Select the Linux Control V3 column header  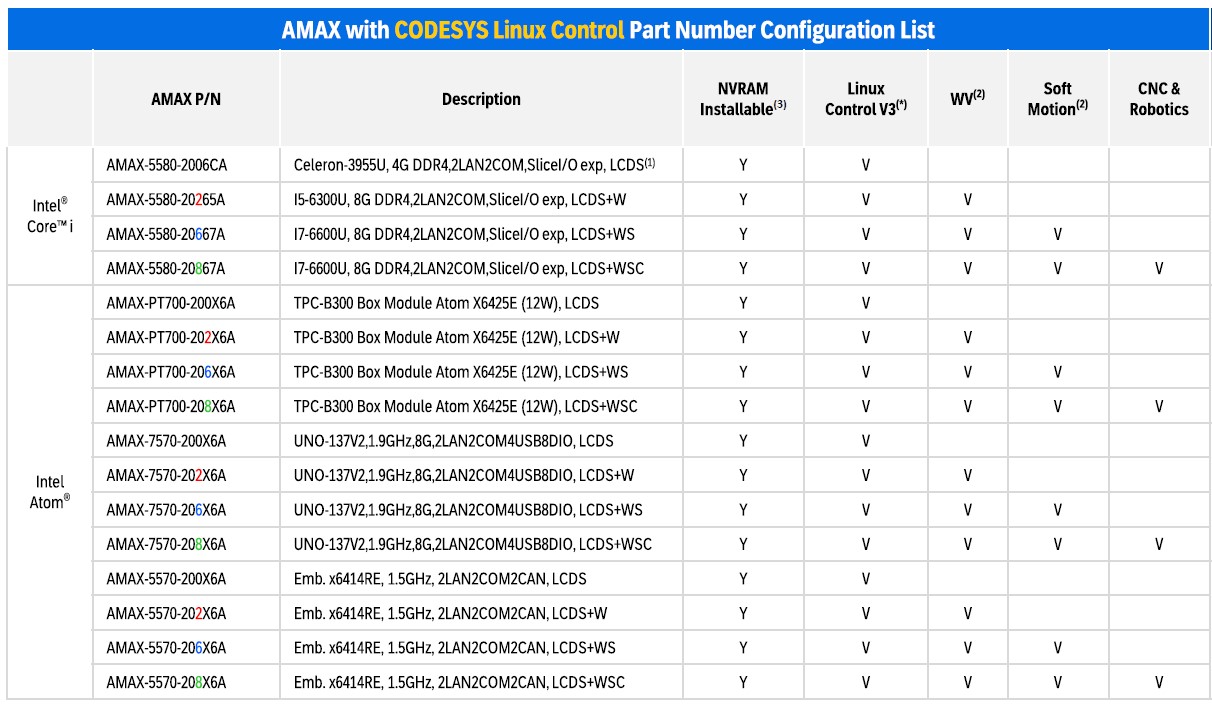865,99
